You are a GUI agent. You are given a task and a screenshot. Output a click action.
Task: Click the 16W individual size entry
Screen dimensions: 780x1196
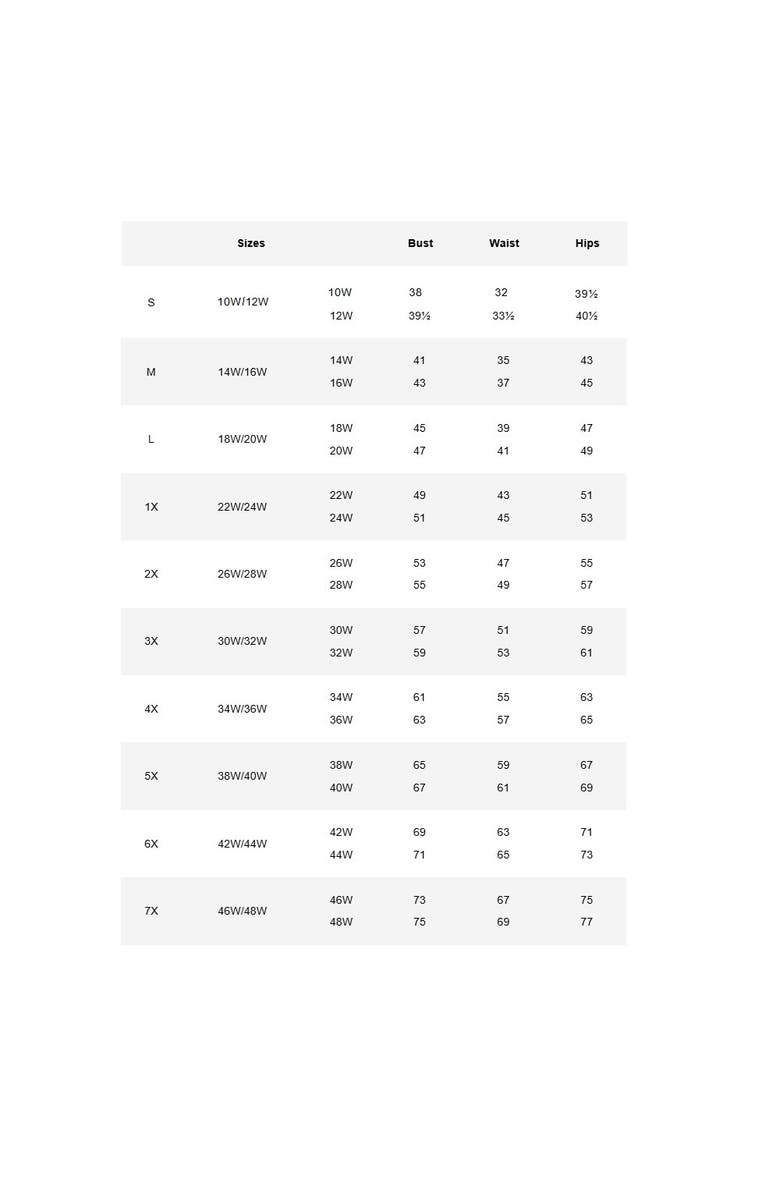pyautogui.click(x=341, y=383)
